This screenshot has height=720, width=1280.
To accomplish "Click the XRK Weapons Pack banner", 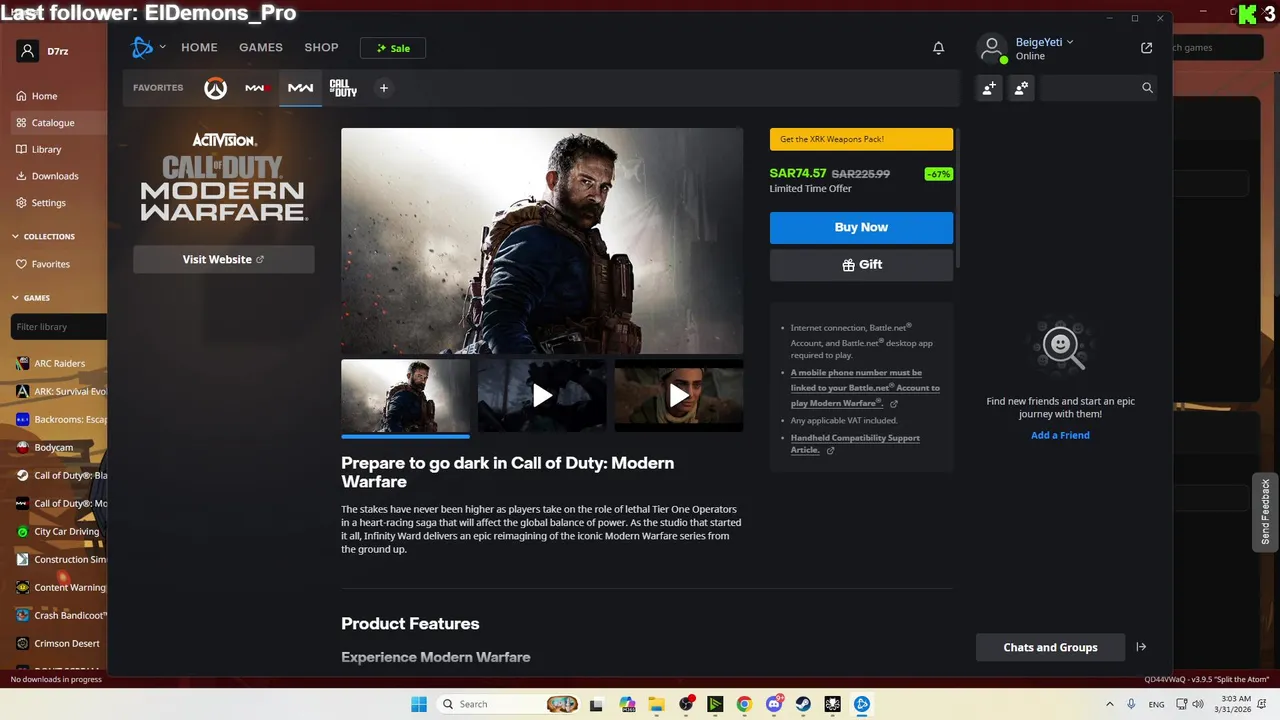I will (x=861, y=139).
